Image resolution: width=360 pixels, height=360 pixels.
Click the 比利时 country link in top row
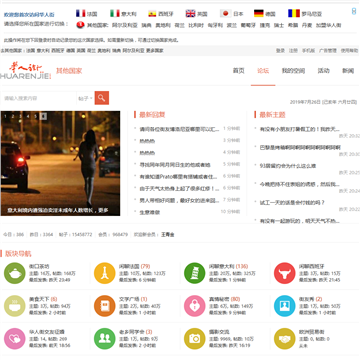(x=196, y=25)
